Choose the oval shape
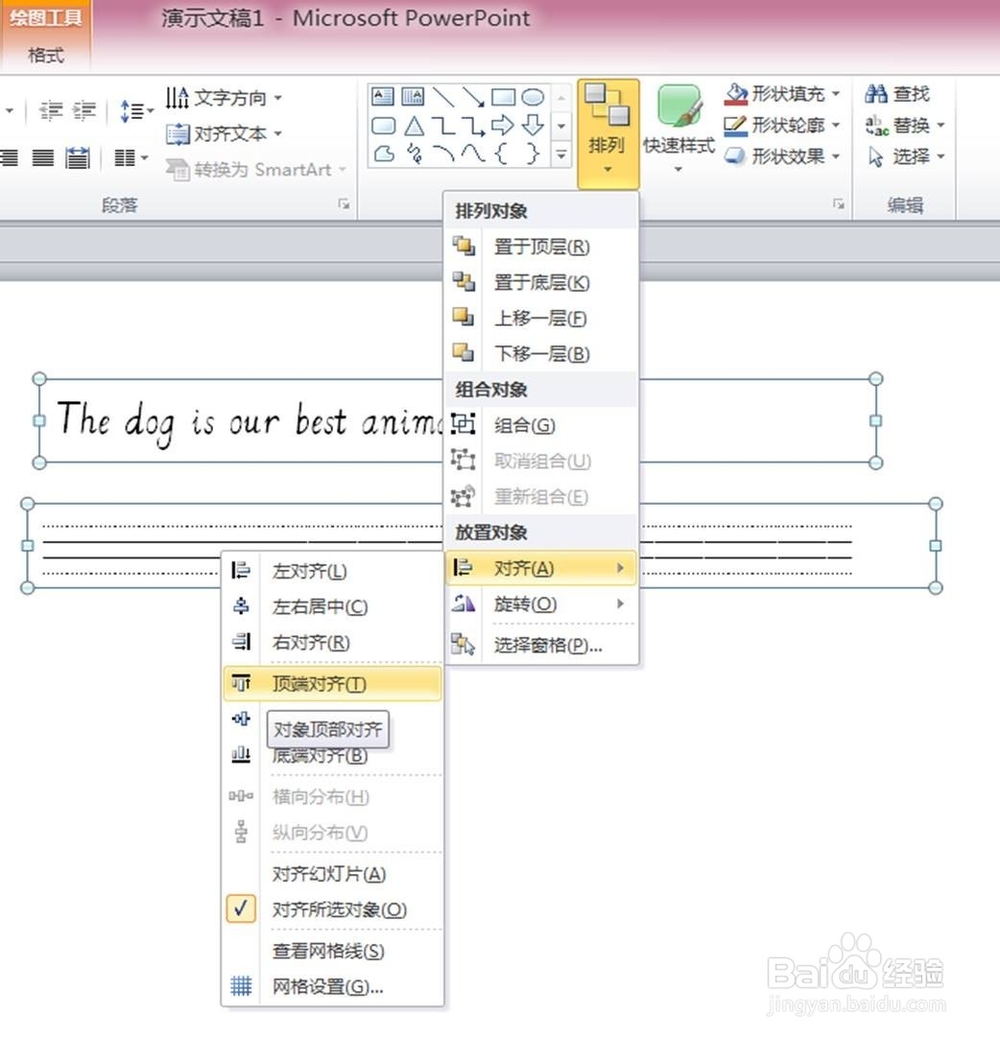This screenshot has width=1000, height=1039. coord(533,97)
